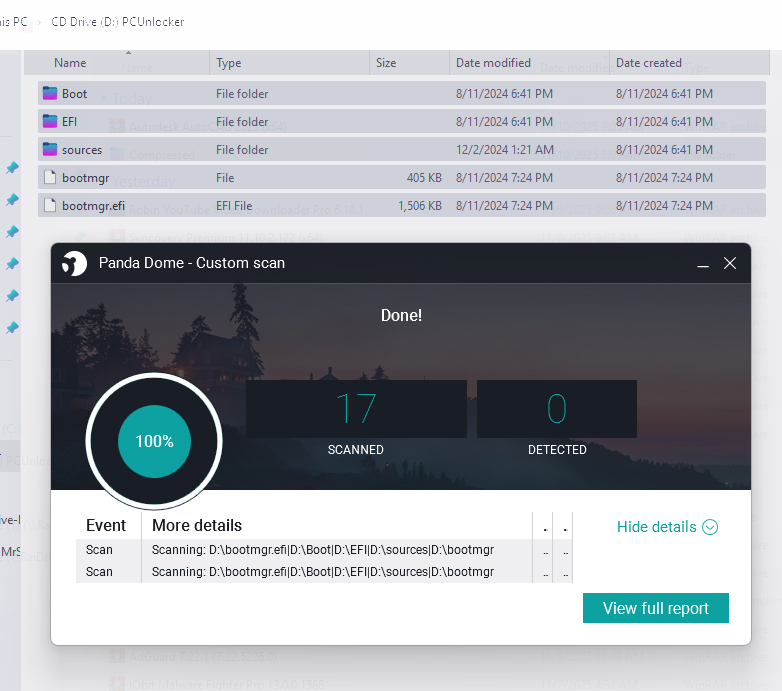Select the EFI folder icon
The width and height of the screenshot is (782, 691).
(x=50, y=121)
